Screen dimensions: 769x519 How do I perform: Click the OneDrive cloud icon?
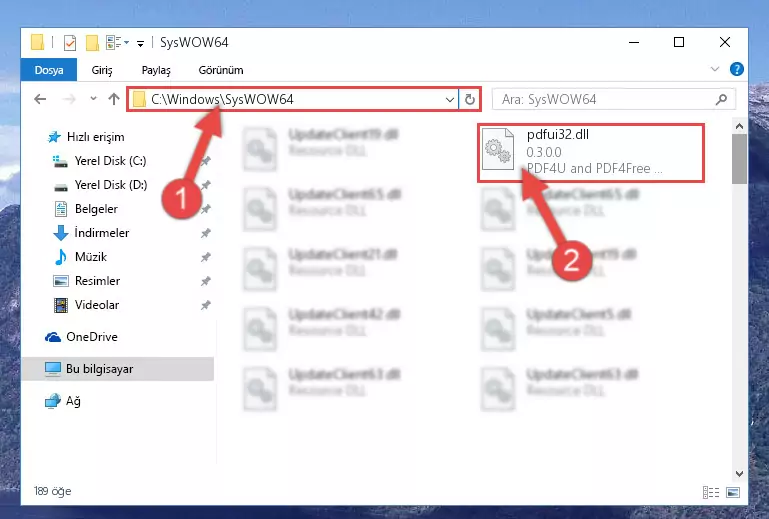[53, 337]
